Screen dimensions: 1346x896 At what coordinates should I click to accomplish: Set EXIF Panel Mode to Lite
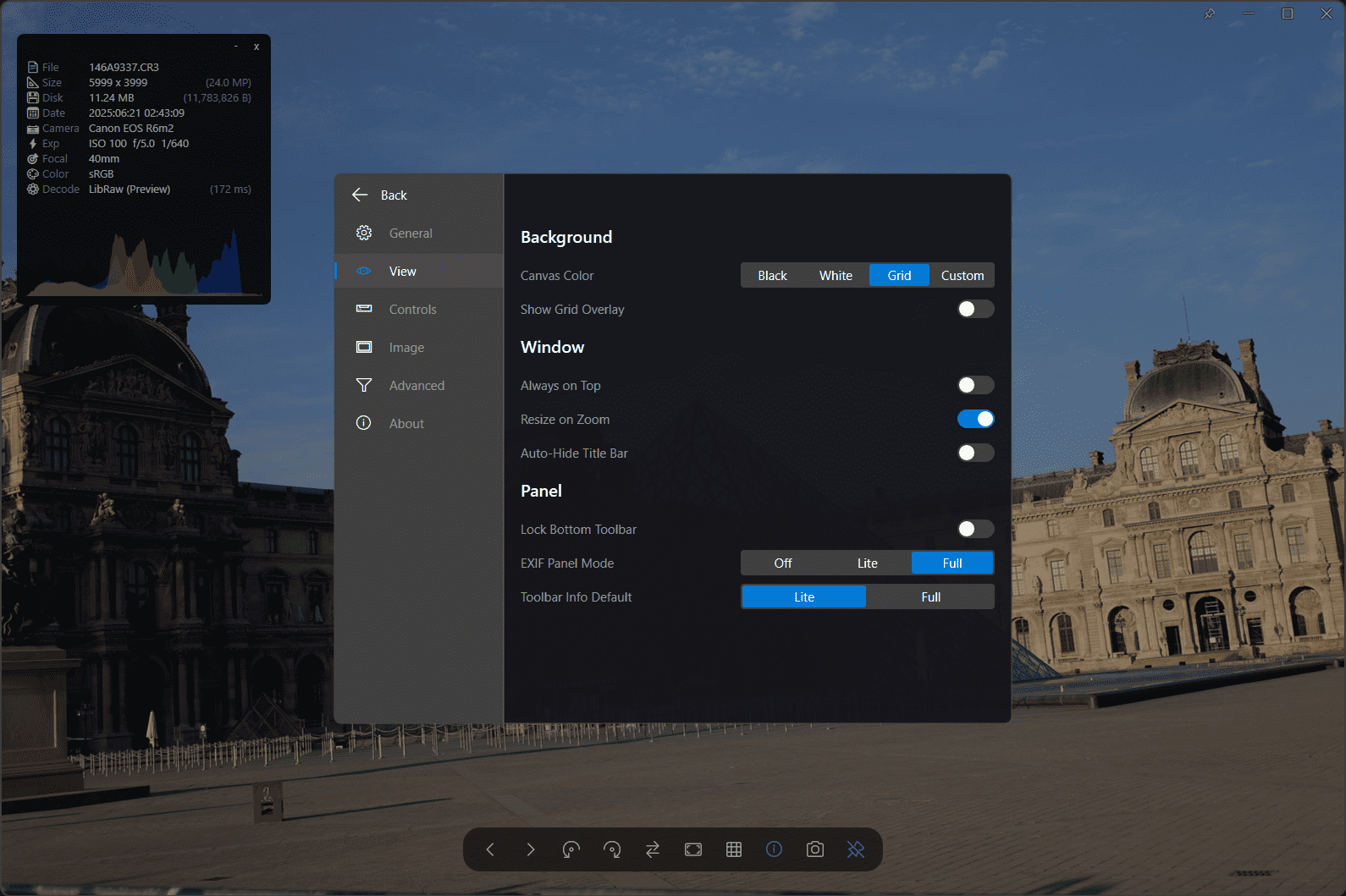coord(868,563)
